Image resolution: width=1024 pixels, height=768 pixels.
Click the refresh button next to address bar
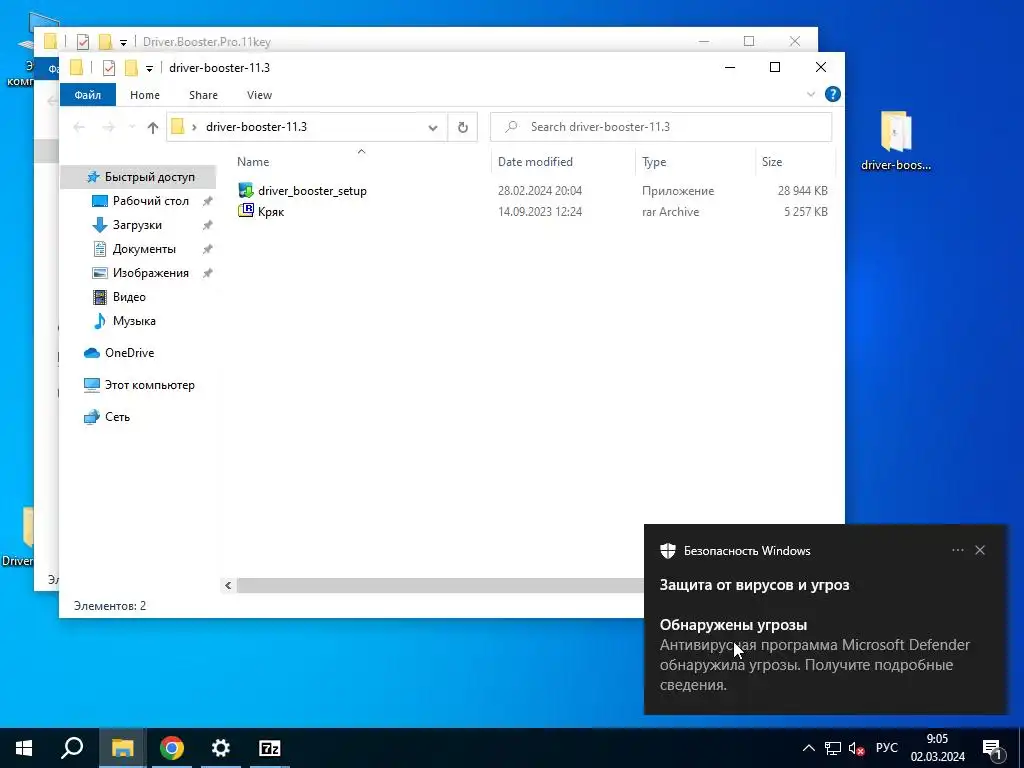(x=462, y=127)
